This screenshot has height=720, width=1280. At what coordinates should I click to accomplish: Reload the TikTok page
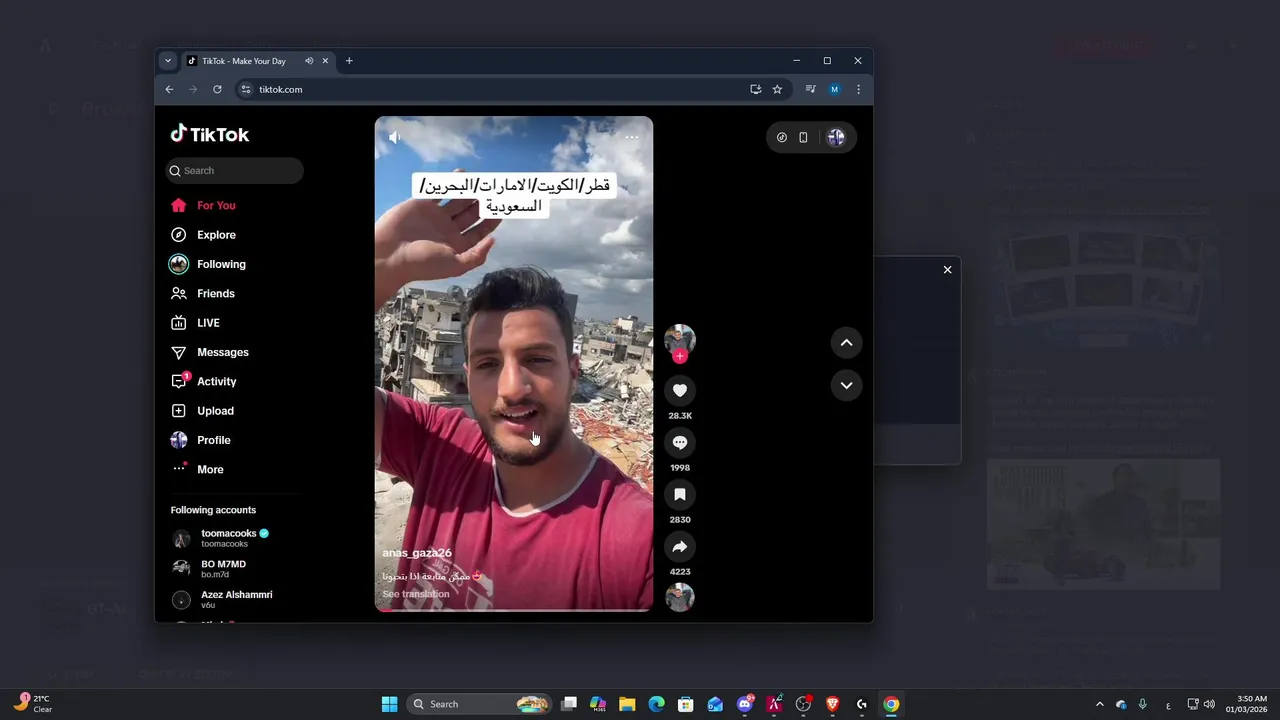tap(217, 89)
